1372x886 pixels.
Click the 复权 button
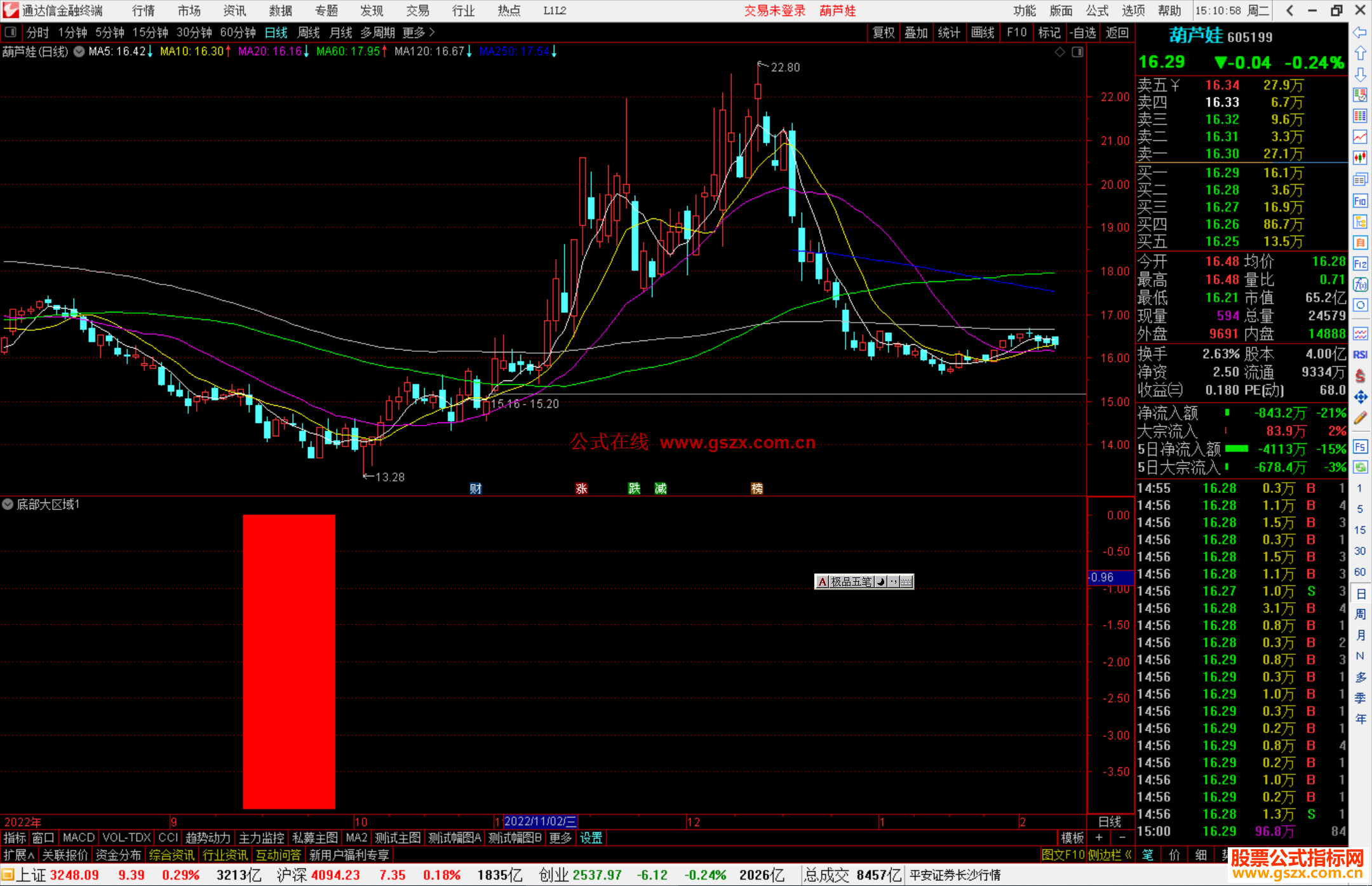point(884,32)
